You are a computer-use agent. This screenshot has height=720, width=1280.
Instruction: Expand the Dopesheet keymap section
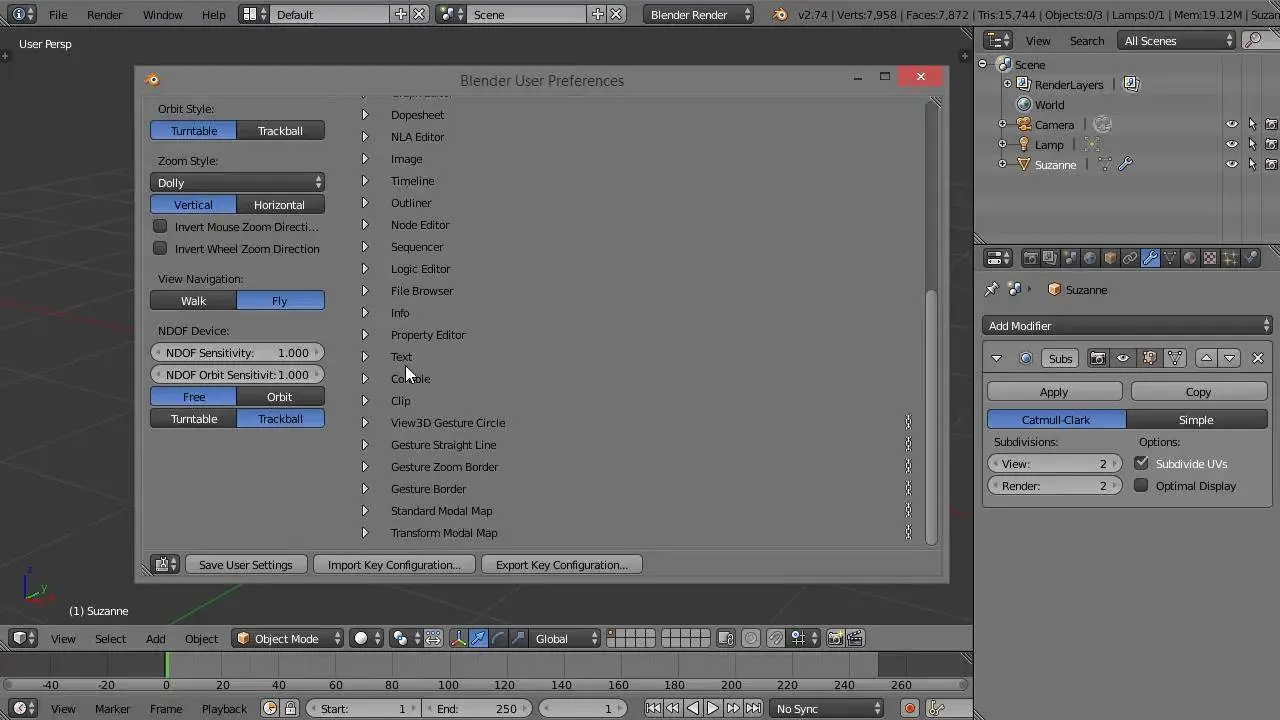[x=365, y=115]
